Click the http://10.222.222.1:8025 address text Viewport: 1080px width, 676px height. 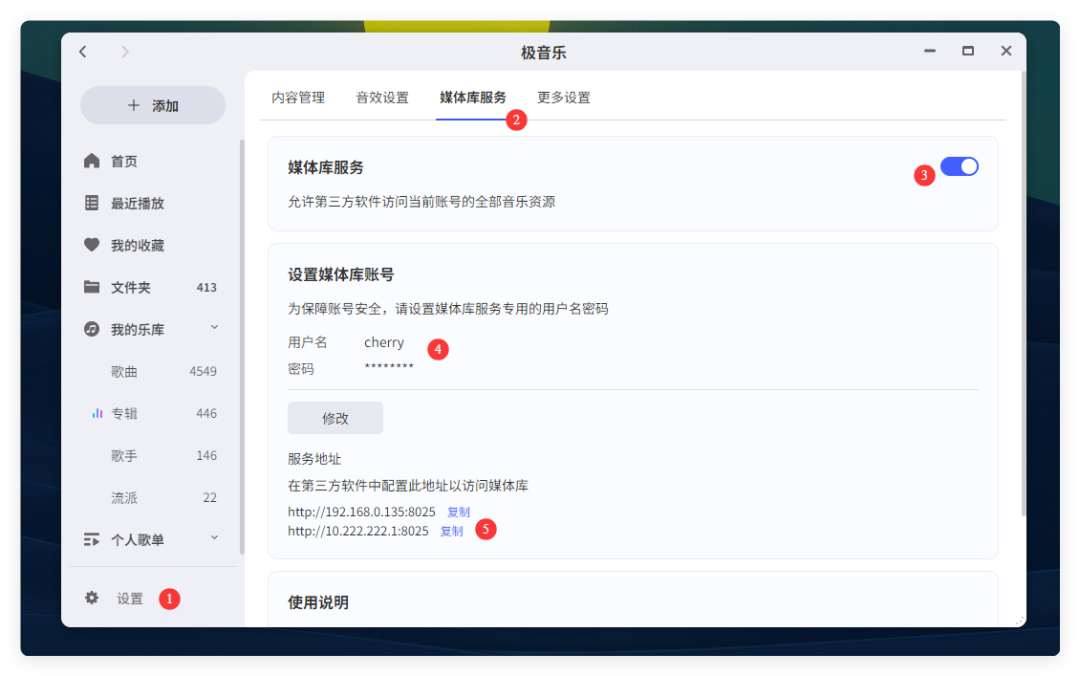point(358,531)
